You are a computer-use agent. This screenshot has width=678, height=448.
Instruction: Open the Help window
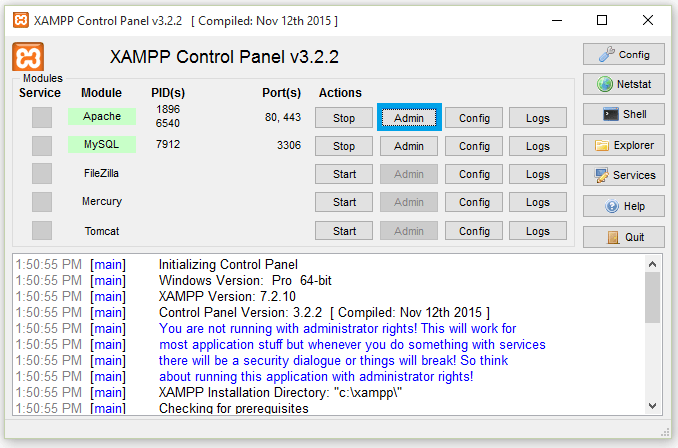pos(623,206)
